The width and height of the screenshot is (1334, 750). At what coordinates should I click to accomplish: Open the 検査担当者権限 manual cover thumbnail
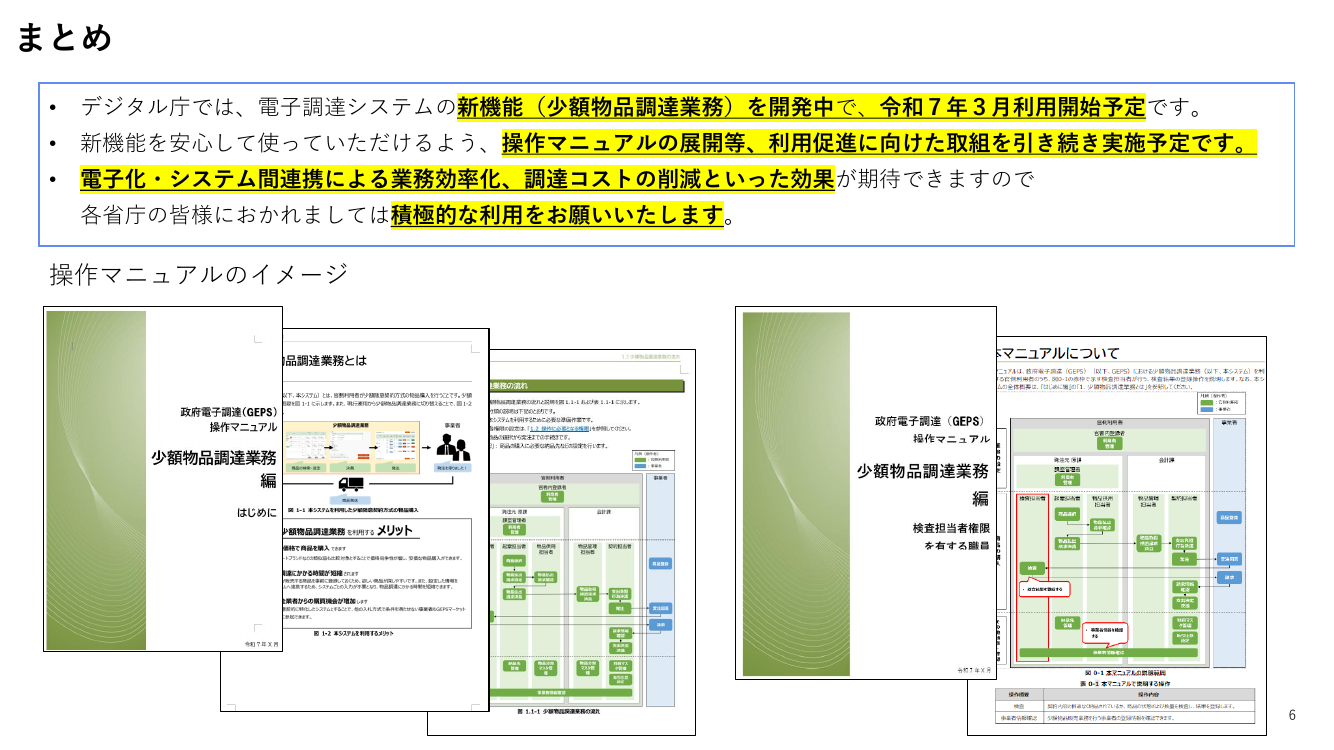[866, 492]
